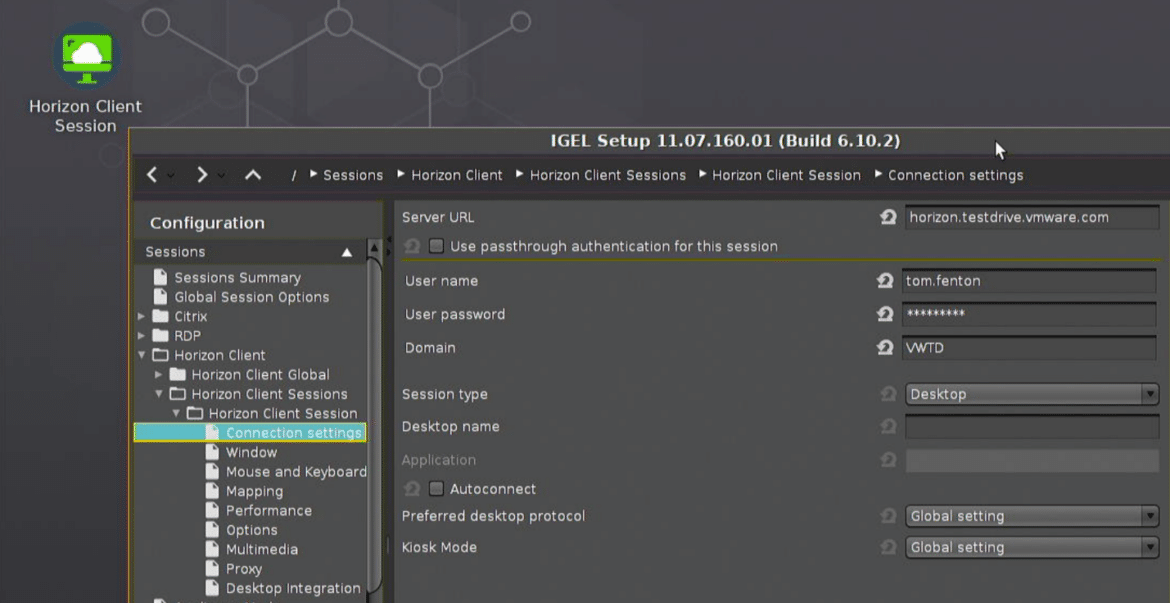Screen dimensions: 1170x603
Task: Click the revert icon beside User name
Action: [885, 281]
